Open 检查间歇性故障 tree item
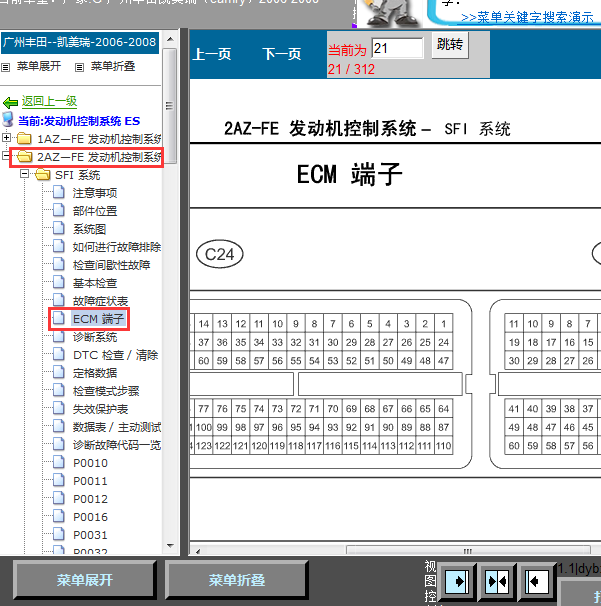 tap(111, 265)
